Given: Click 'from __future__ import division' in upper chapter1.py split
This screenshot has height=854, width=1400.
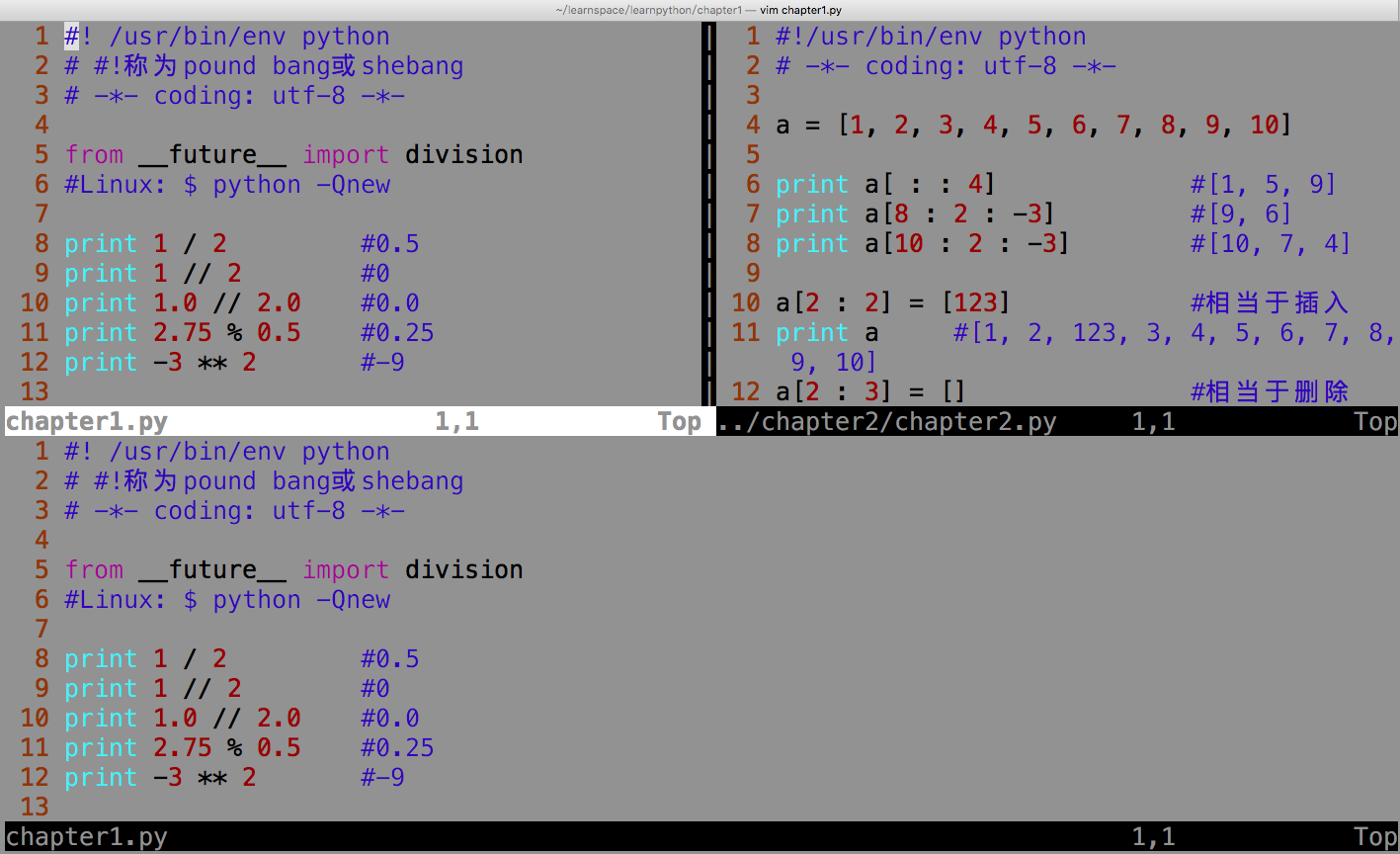Looking at the screenshot, I should tap(294, 155).
